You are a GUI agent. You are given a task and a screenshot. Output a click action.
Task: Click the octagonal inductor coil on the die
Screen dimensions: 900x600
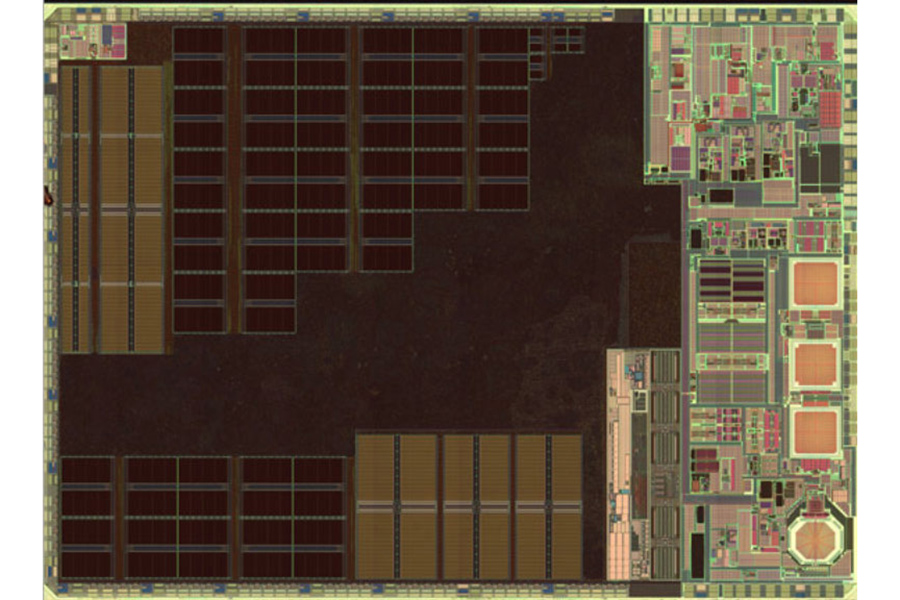(x=814, y=540)
